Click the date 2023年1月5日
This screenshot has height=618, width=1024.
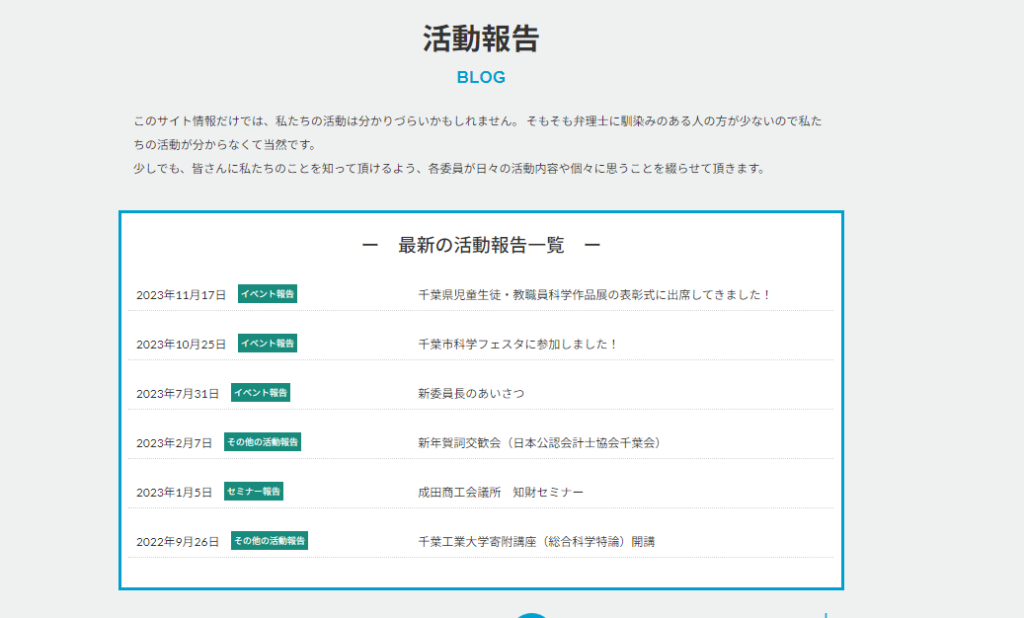point(174,492)
